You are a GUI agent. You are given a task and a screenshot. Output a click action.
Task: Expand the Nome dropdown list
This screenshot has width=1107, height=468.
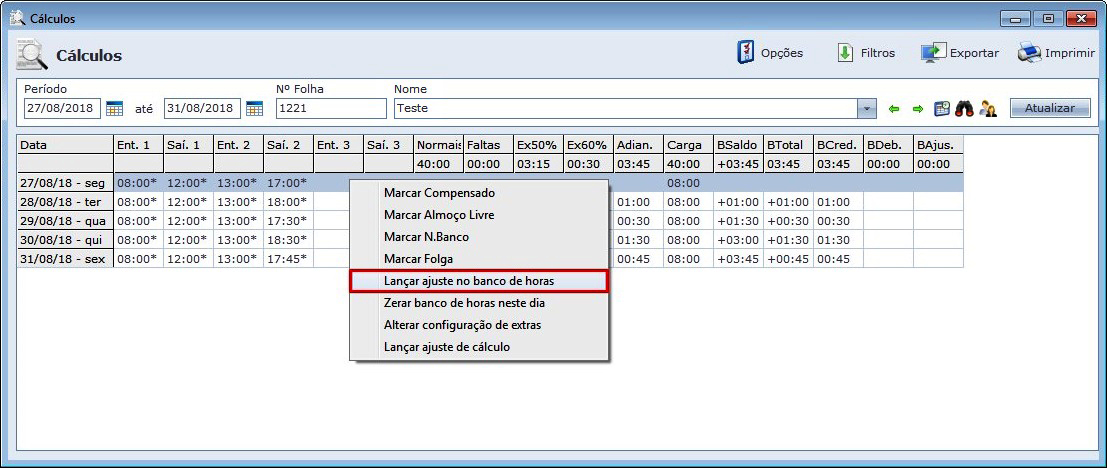point(867,108)
